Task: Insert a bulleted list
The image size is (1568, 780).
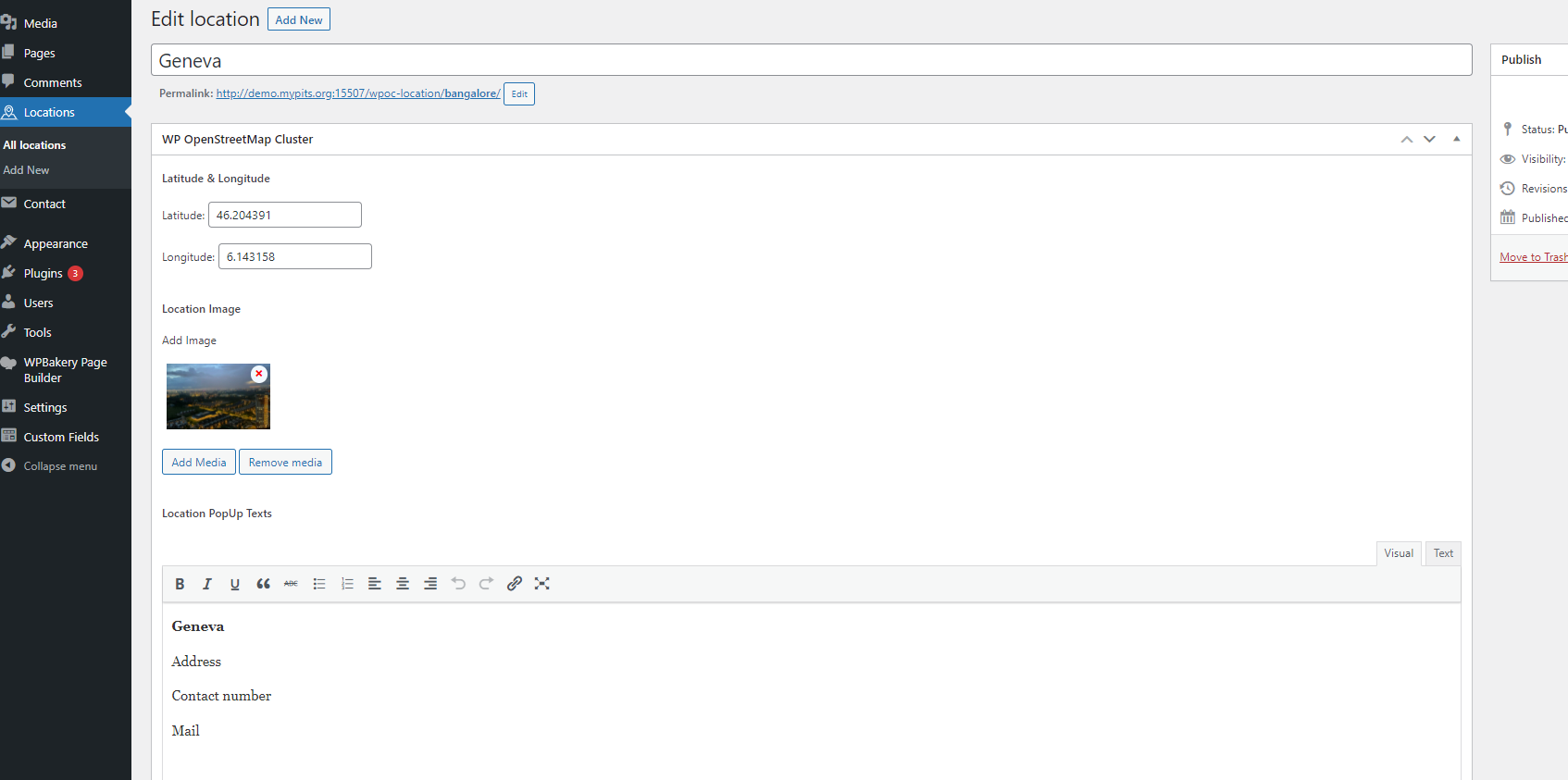Action: 319,584
